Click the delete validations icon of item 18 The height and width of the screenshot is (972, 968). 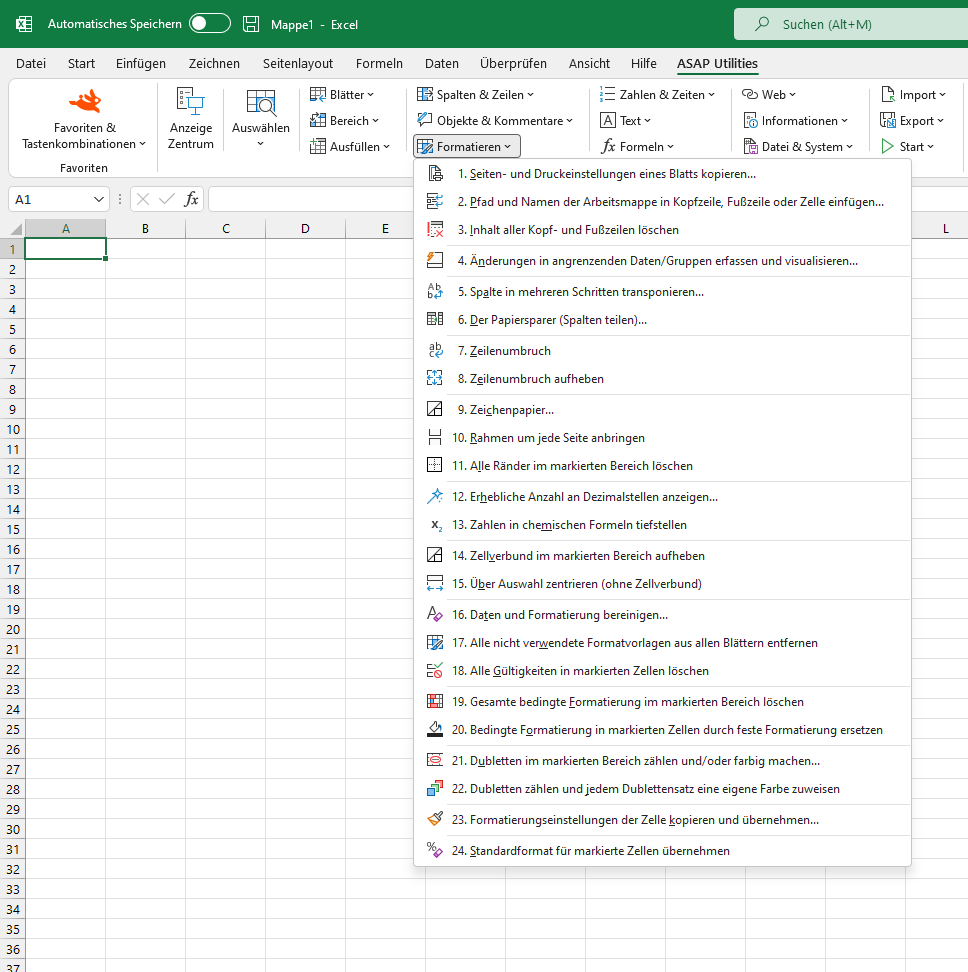(x=435, y=670)
